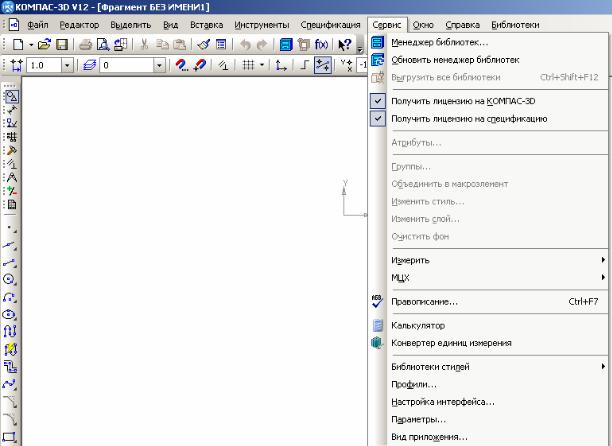Image resolution: width=612 pixels, height=446 pixels.
Task: Open the Вставка menu
Action: pyautogui.click(x=206, y=25)
